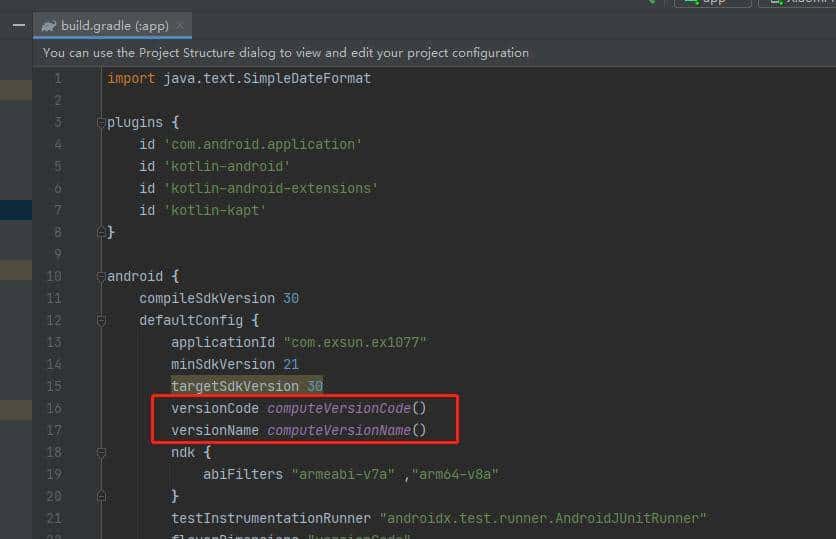Click the Project Structure notification banner text

click(x=286, y=53)
